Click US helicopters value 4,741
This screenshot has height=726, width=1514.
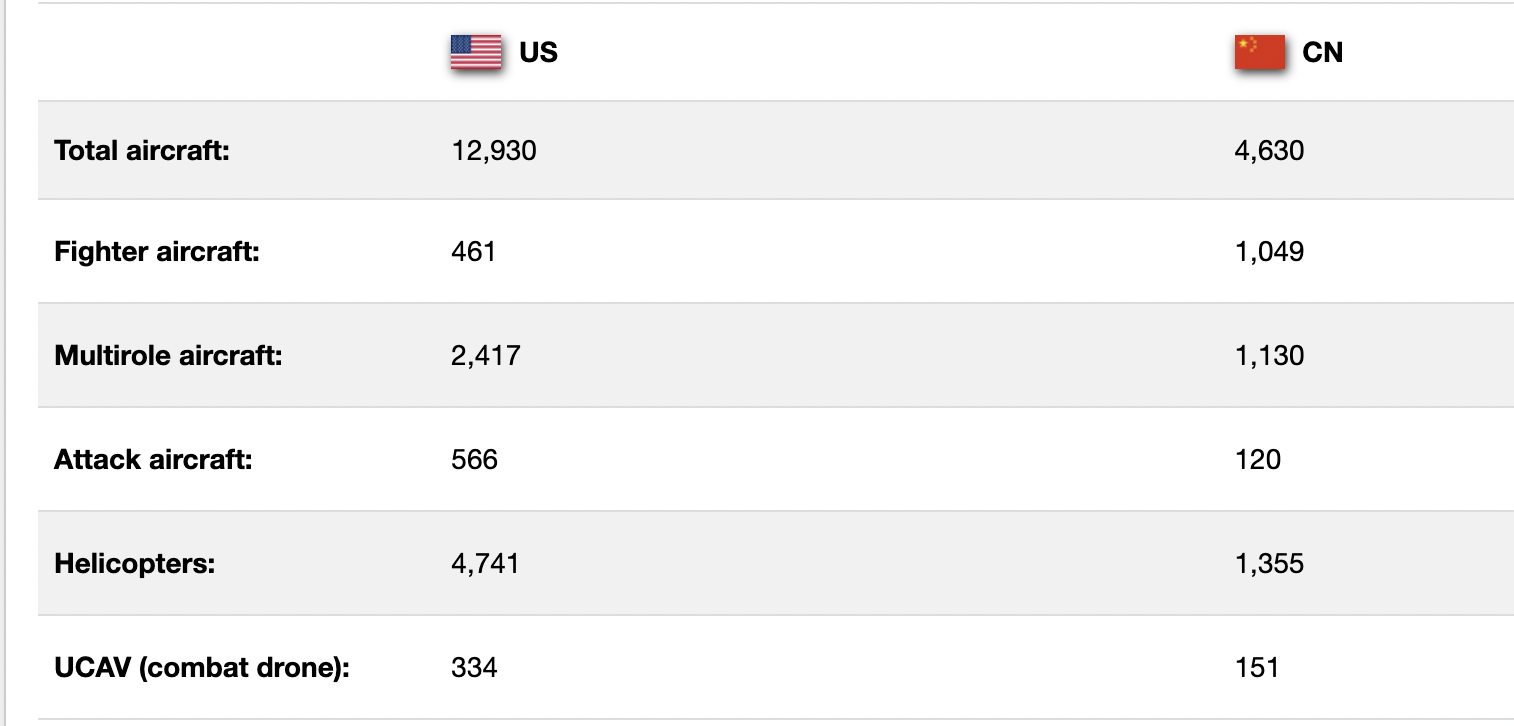[x=486, y=564]
